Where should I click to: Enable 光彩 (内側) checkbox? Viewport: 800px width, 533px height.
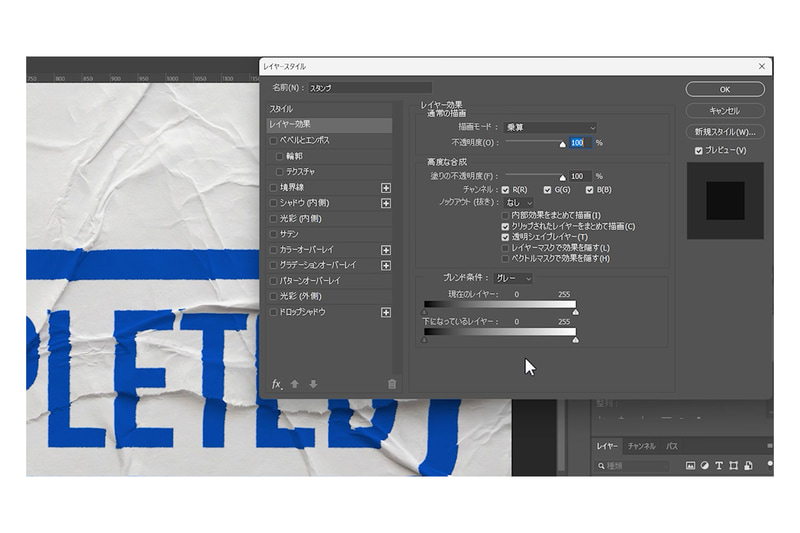[x=273, y=218]
